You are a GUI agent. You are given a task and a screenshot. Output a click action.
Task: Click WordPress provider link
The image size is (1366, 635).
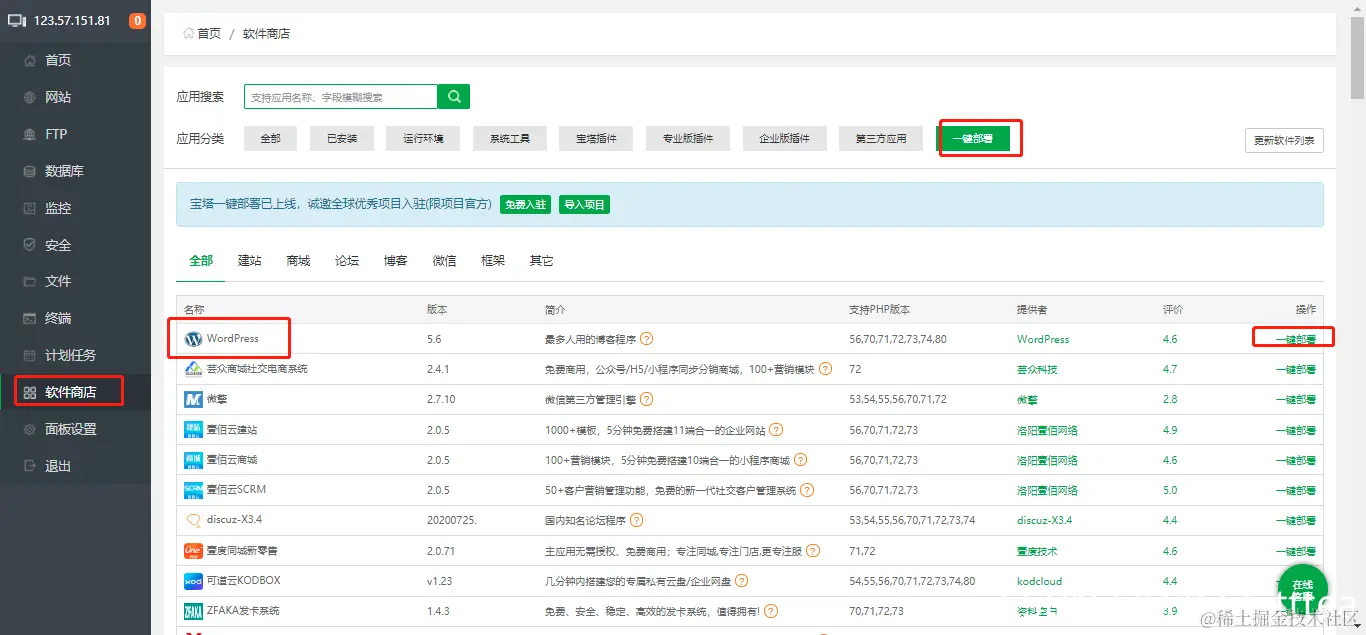tap(1043, 339)
